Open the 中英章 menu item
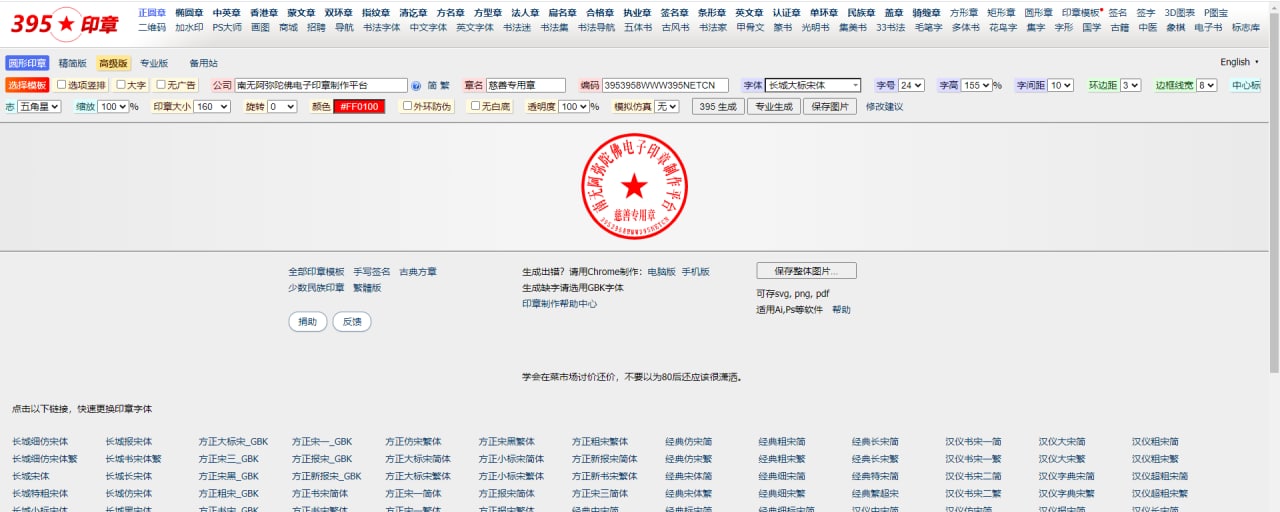Viewport: 1280px width, 512px height. (x=226, y=13)
